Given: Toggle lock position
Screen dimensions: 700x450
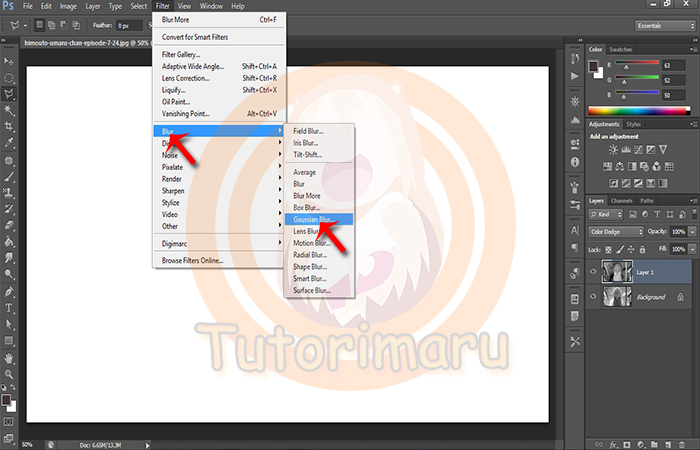Looking at the screenshot, I should pyautogui.click(x=631, y=249).
